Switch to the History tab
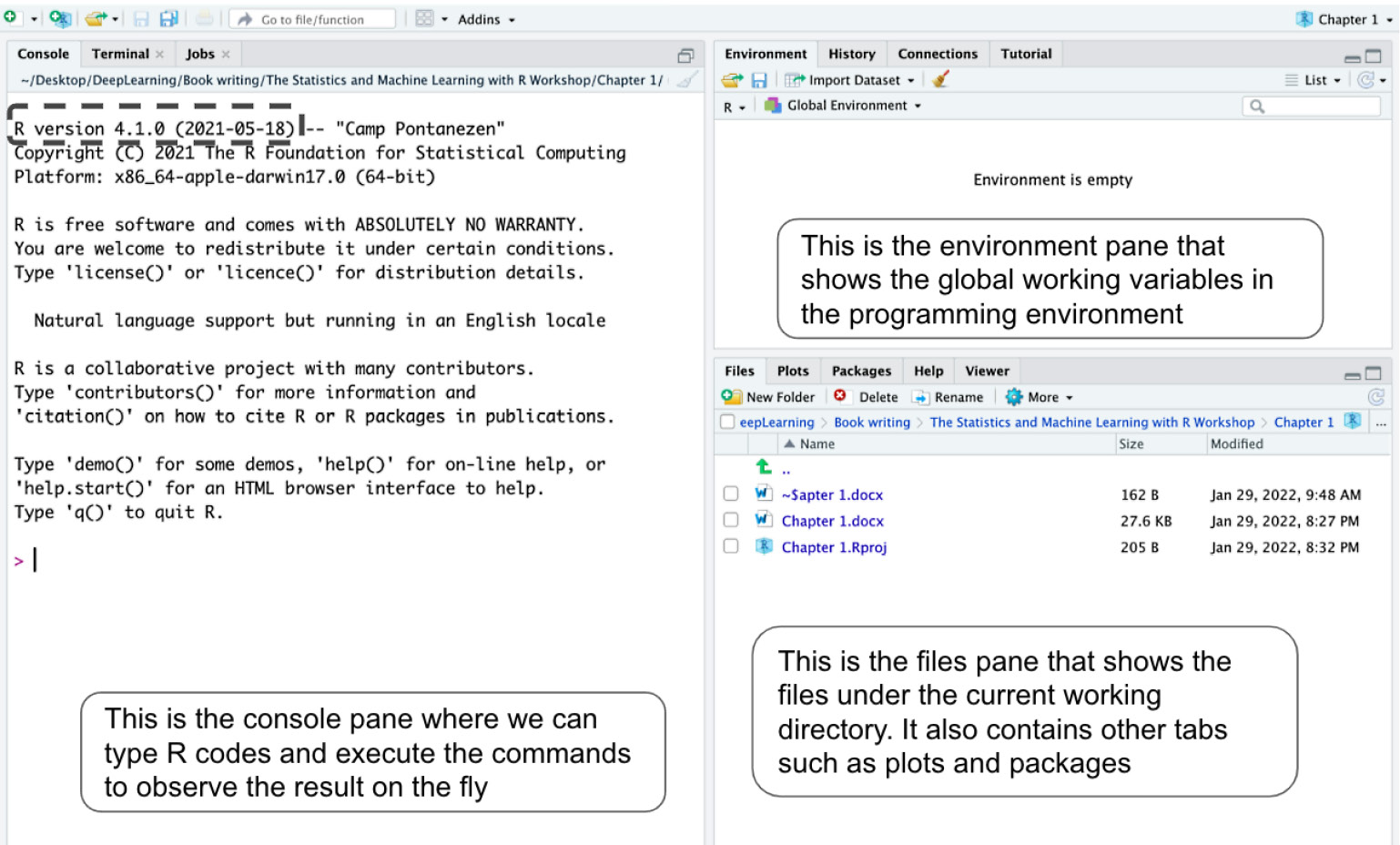This screenshot has height=845, width=1400. 851,54
